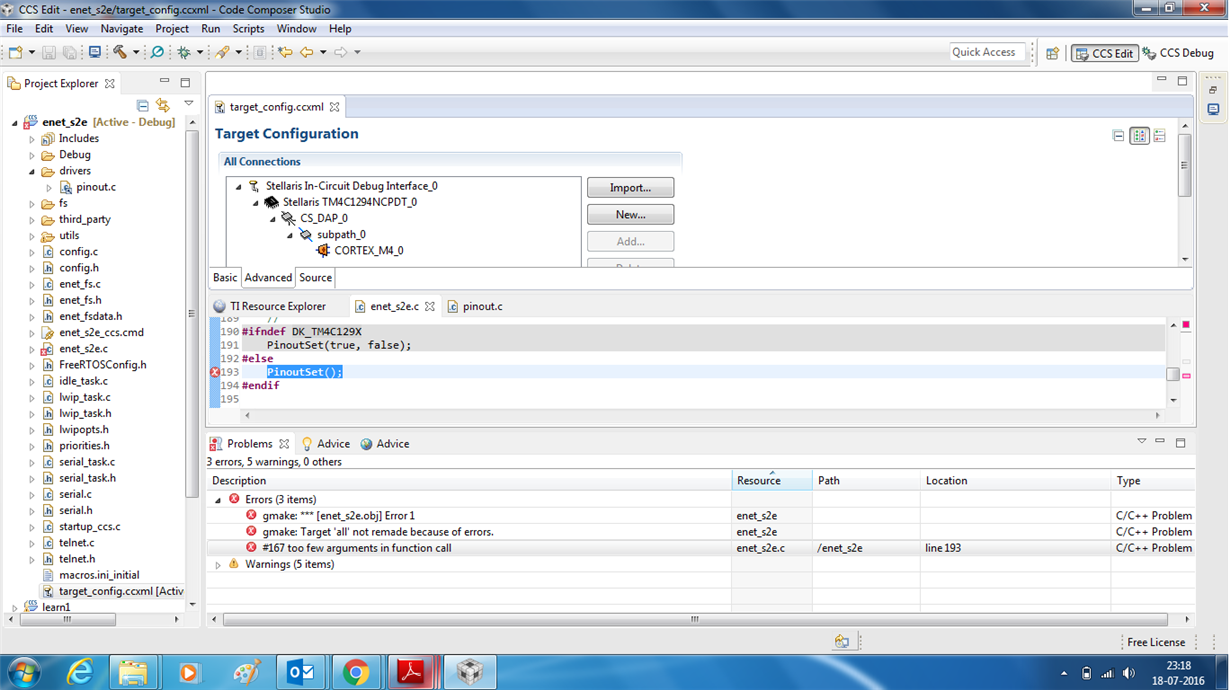Viewport: 1230px width, 690px height.
Task: Click the Build hammer icon
Action: [x=120, y=52]
